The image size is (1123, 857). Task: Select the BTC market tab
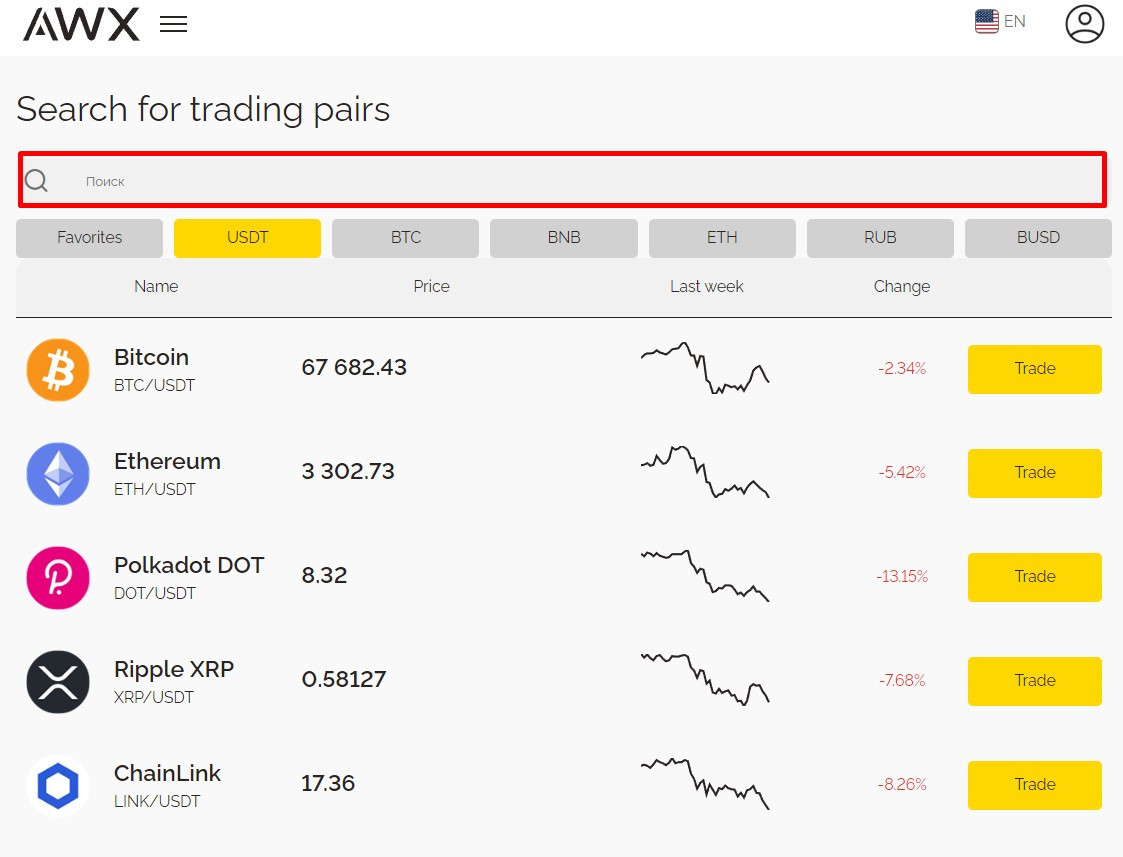point(405,238)
